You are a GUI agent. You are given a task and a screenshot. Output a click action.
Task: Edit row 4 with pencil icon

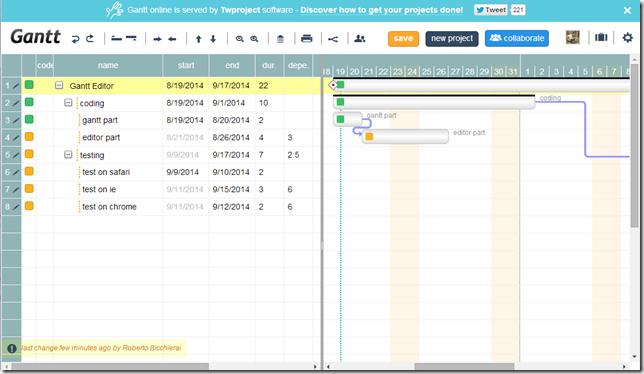[x=16, y=138]
